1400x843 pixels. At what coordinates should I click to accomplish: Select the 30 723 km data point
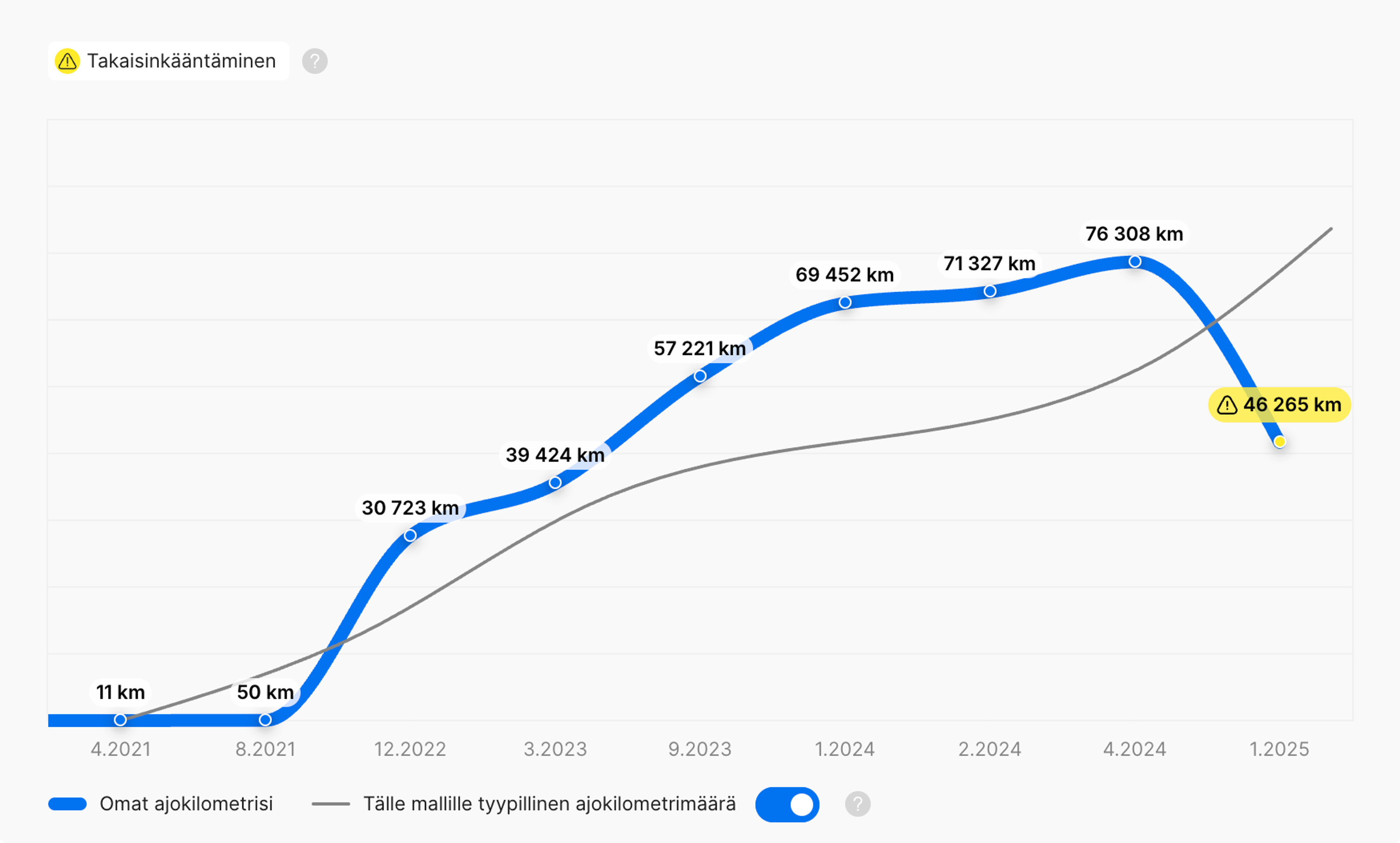[x=411, y=536]
